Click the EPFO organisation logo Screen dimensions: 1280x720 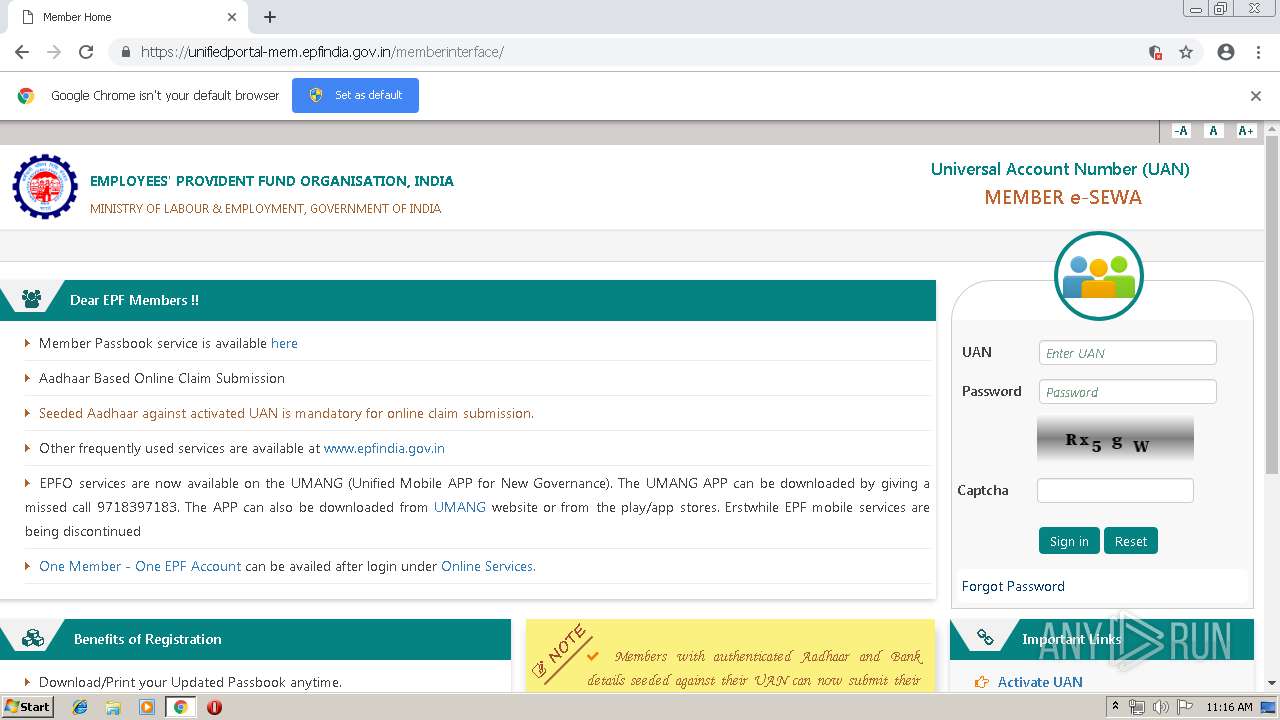(45, 187)
